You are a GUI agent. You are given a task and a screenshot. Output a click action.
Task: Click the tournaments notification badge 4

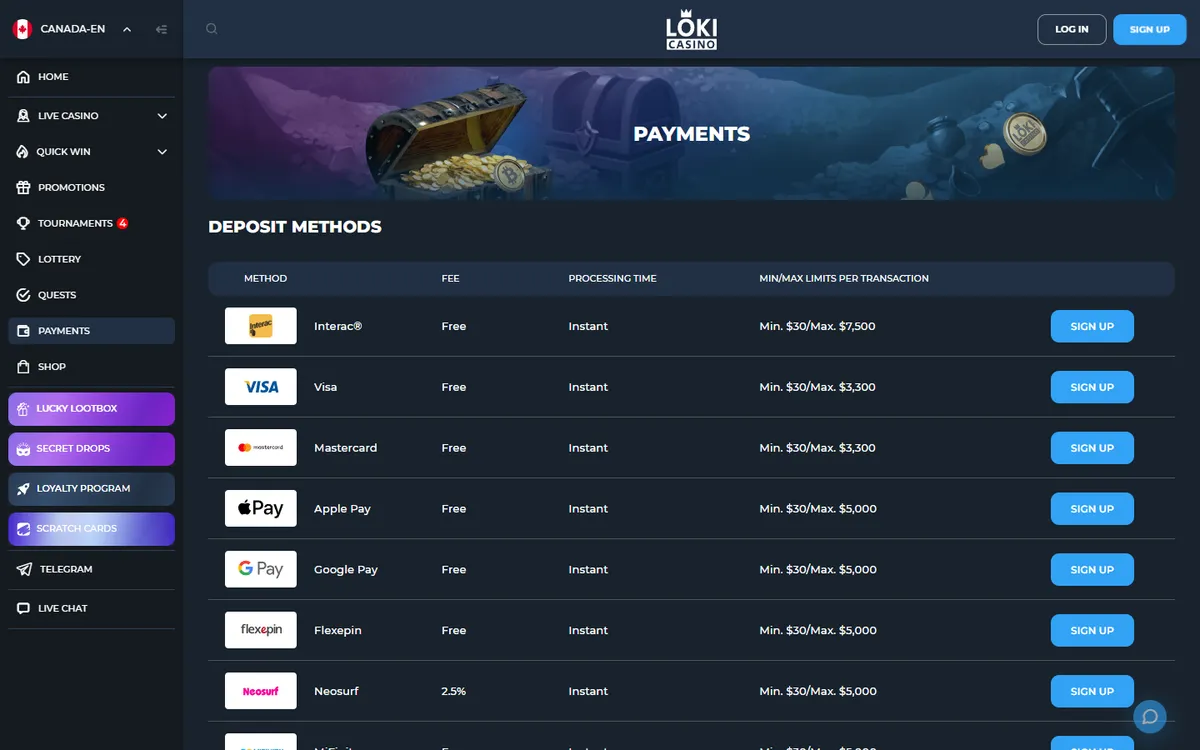pos(123,223)
